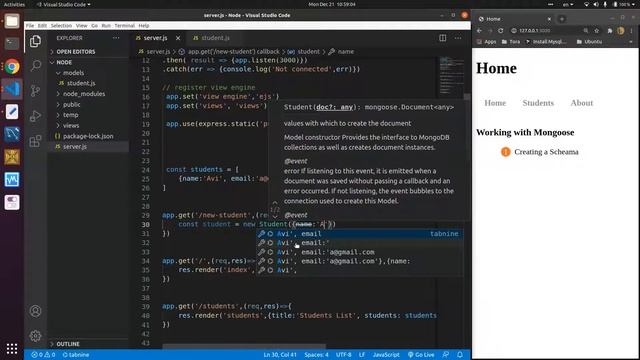640x360 pixels.
Task: Open Activities overview in top bar
Action: (x=14, y=4)
